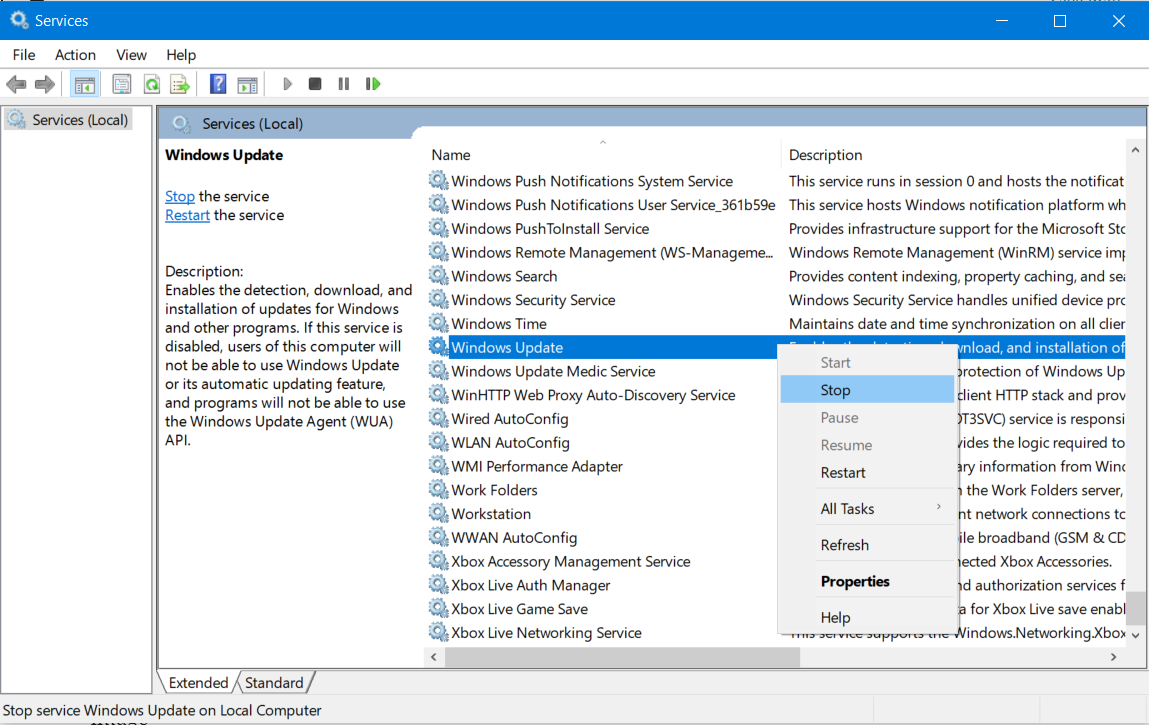This screenshot has width=1149, height=725.
Task: Click the horizontal scrollbar thumb
Action: coord(622,657)
